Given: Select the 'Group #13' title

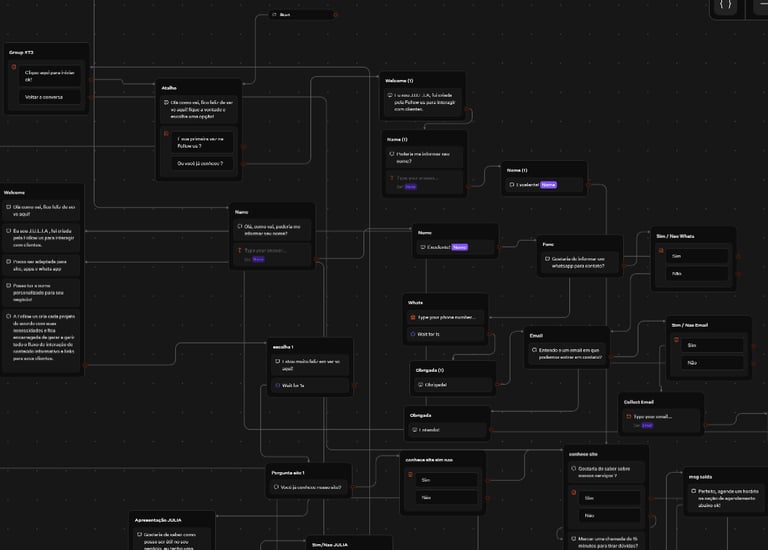Looking at the screenshot, I should tap(21, 52).
